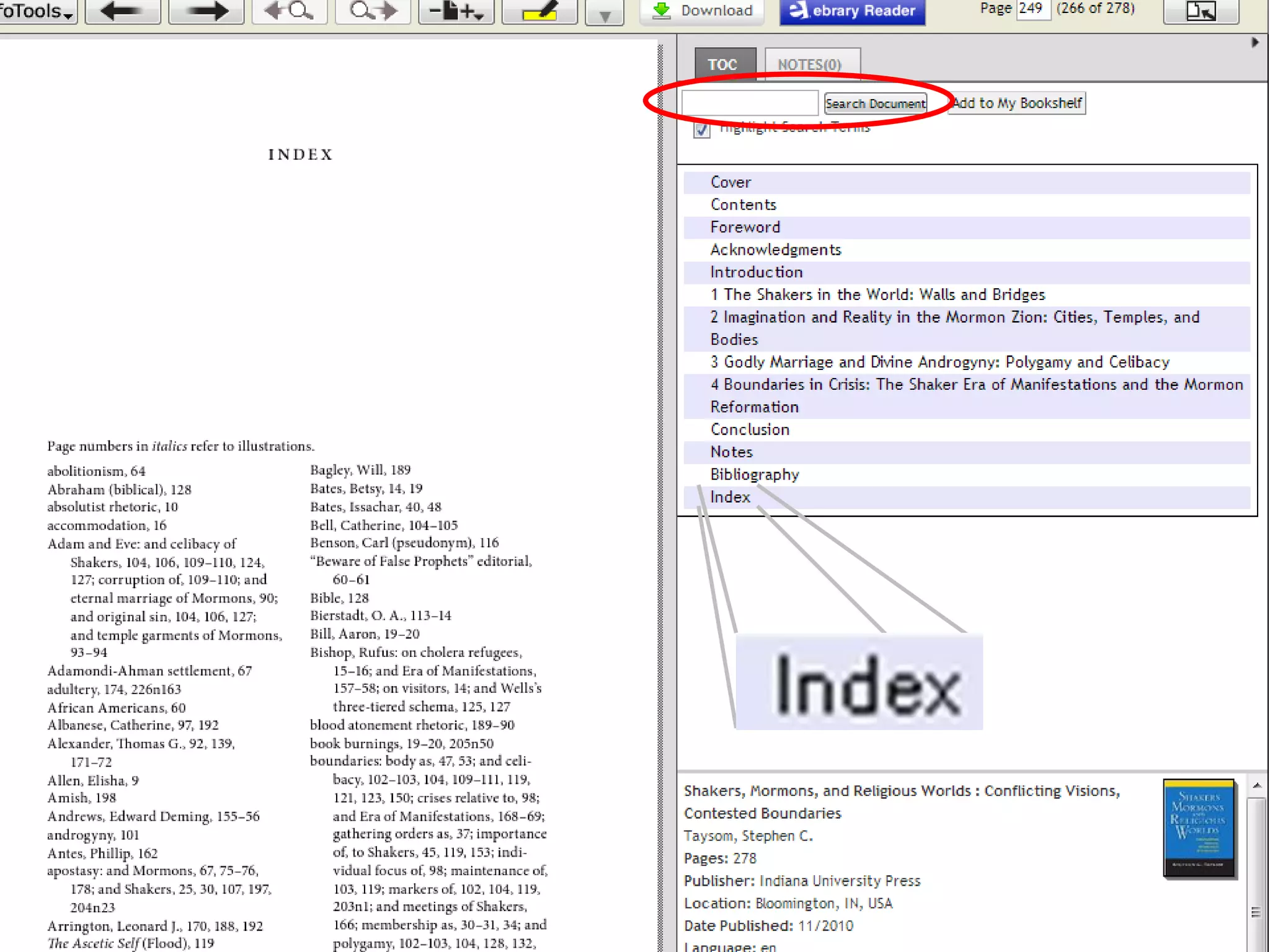
Task: Click the next search result magnifier icon
Action: 373,11
